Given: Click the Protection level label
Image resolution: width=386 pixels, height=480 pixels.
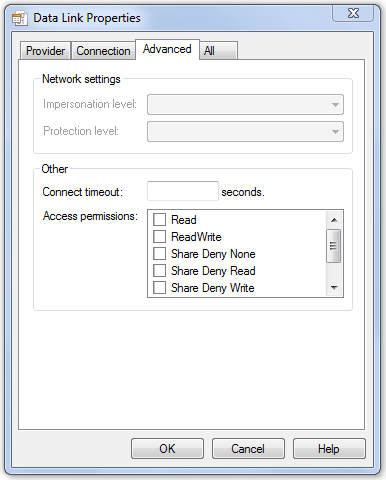Looking at the screenshot, I should point(81,131).
